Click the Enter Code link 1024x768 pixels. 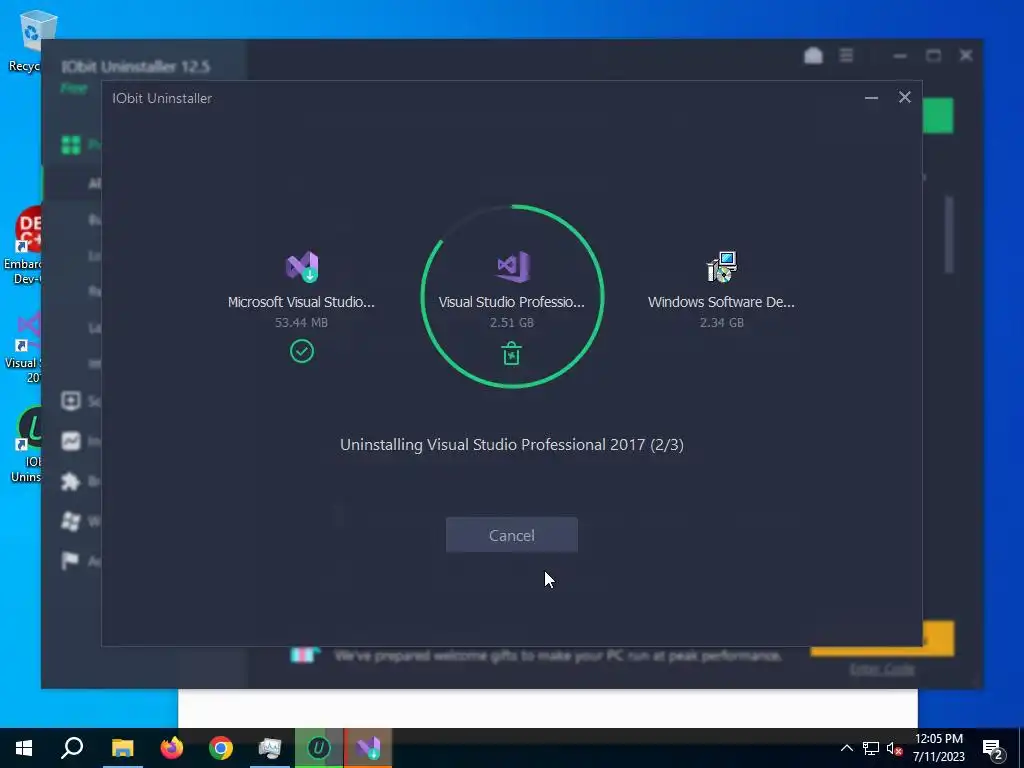882,669
